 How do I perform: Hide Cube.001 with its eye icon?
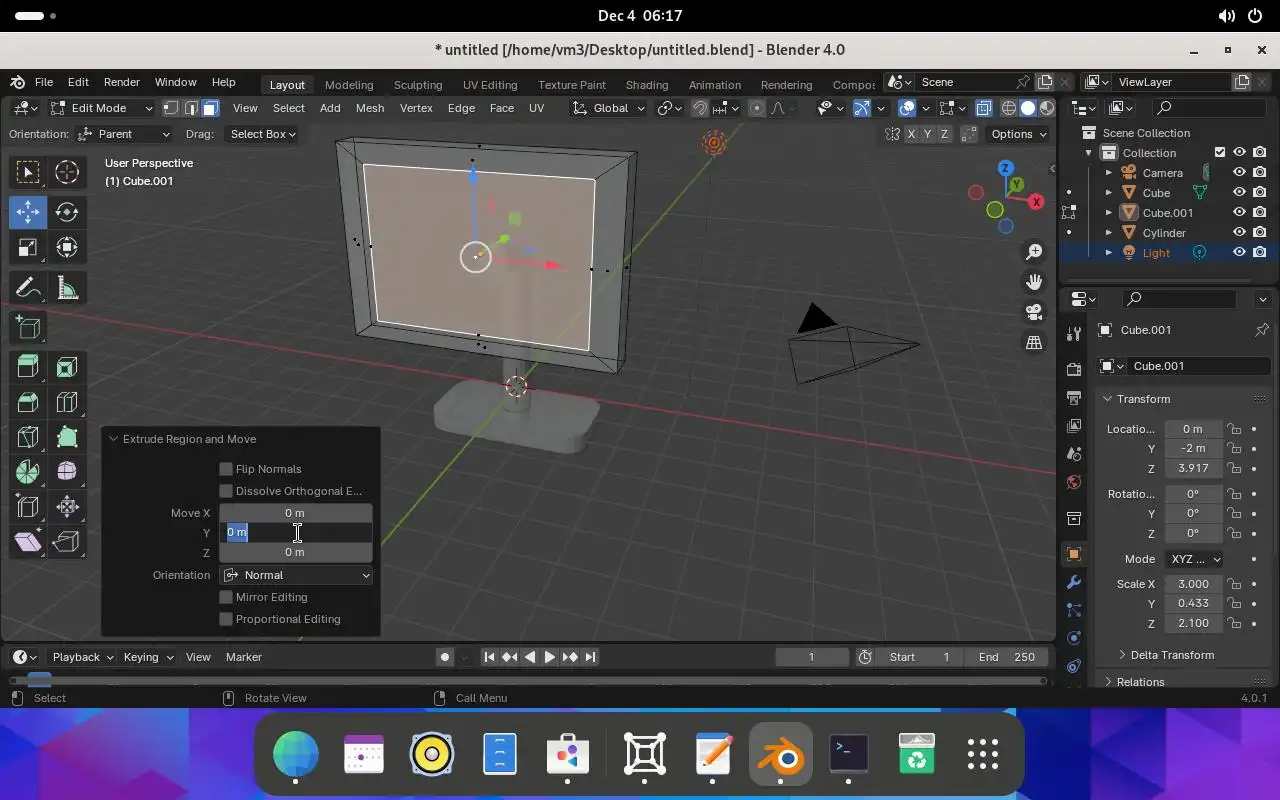point(1239,212)
